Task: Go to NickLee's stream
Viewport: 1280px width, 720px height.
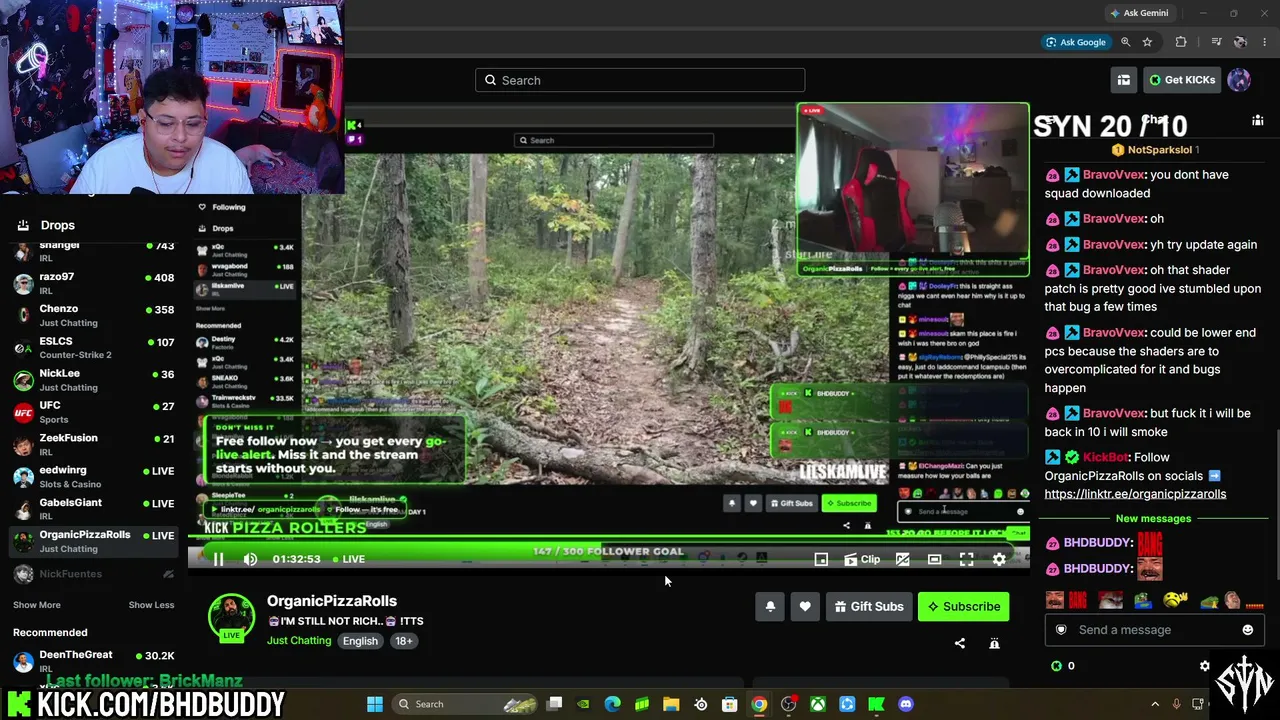Action: click(95, 380)
